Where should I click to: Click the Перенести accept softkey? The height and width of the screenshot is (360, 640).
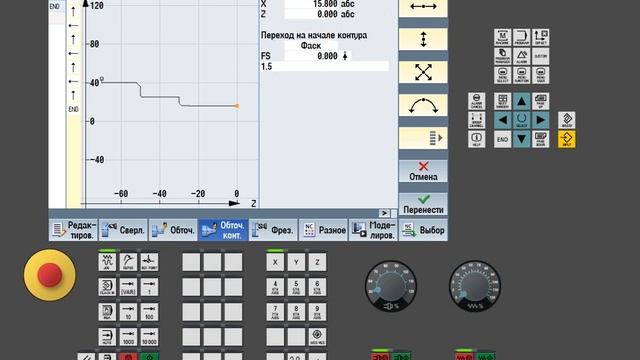(423, 204)
